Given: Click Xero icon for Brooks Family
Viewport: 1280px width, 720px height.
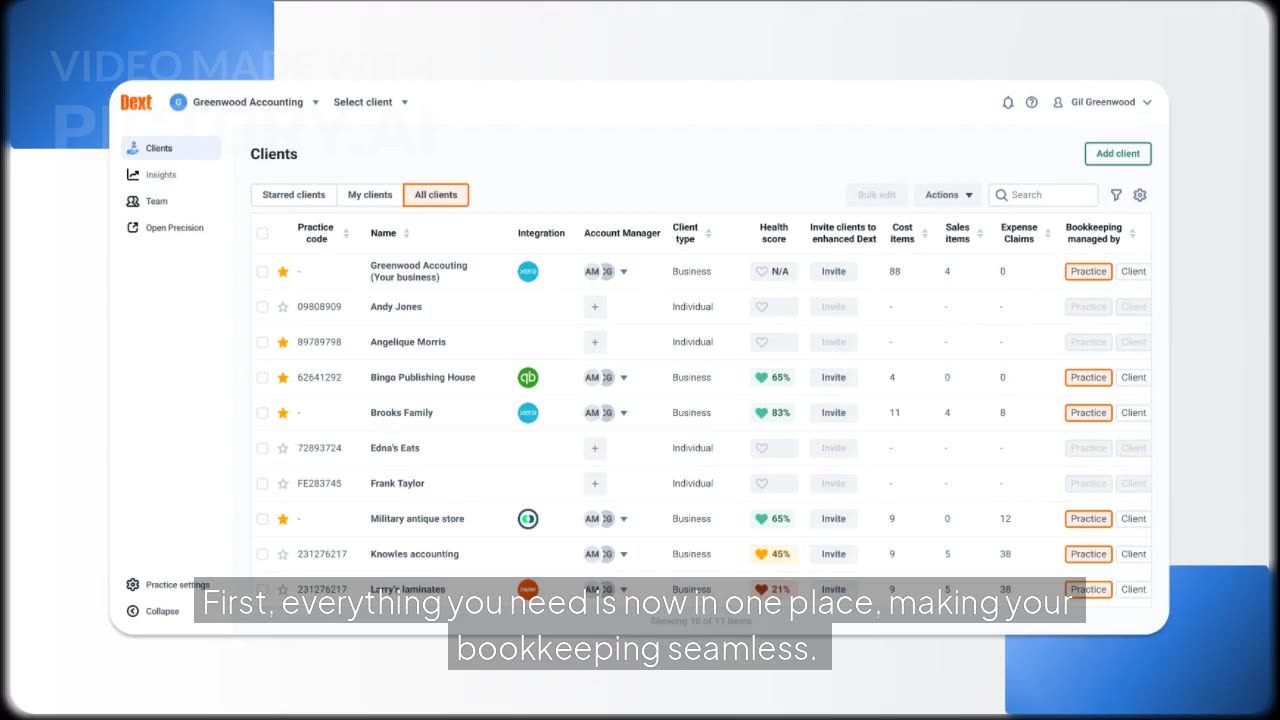Looking at the screenshot, I should [x=528, y=412].
